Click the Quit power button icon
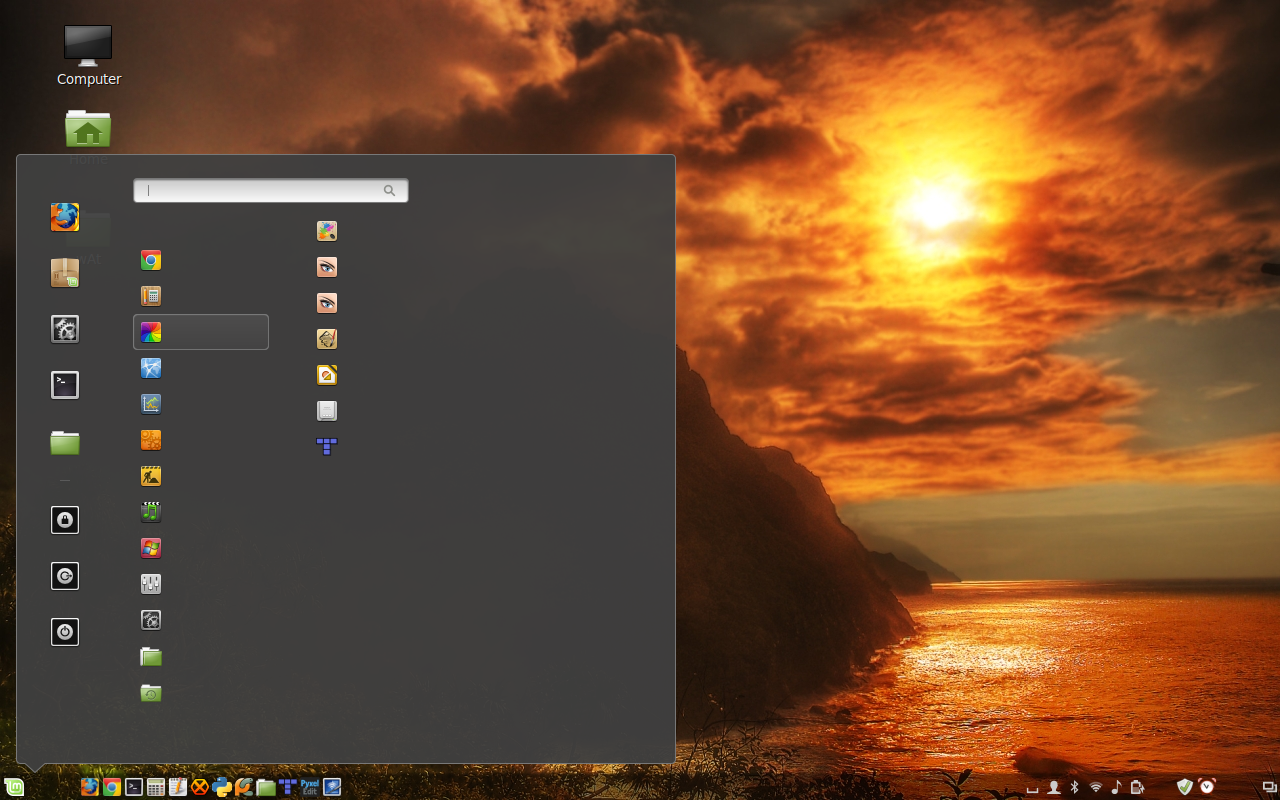This screenshot has width=1280, height=800. [x=65, y=632]
